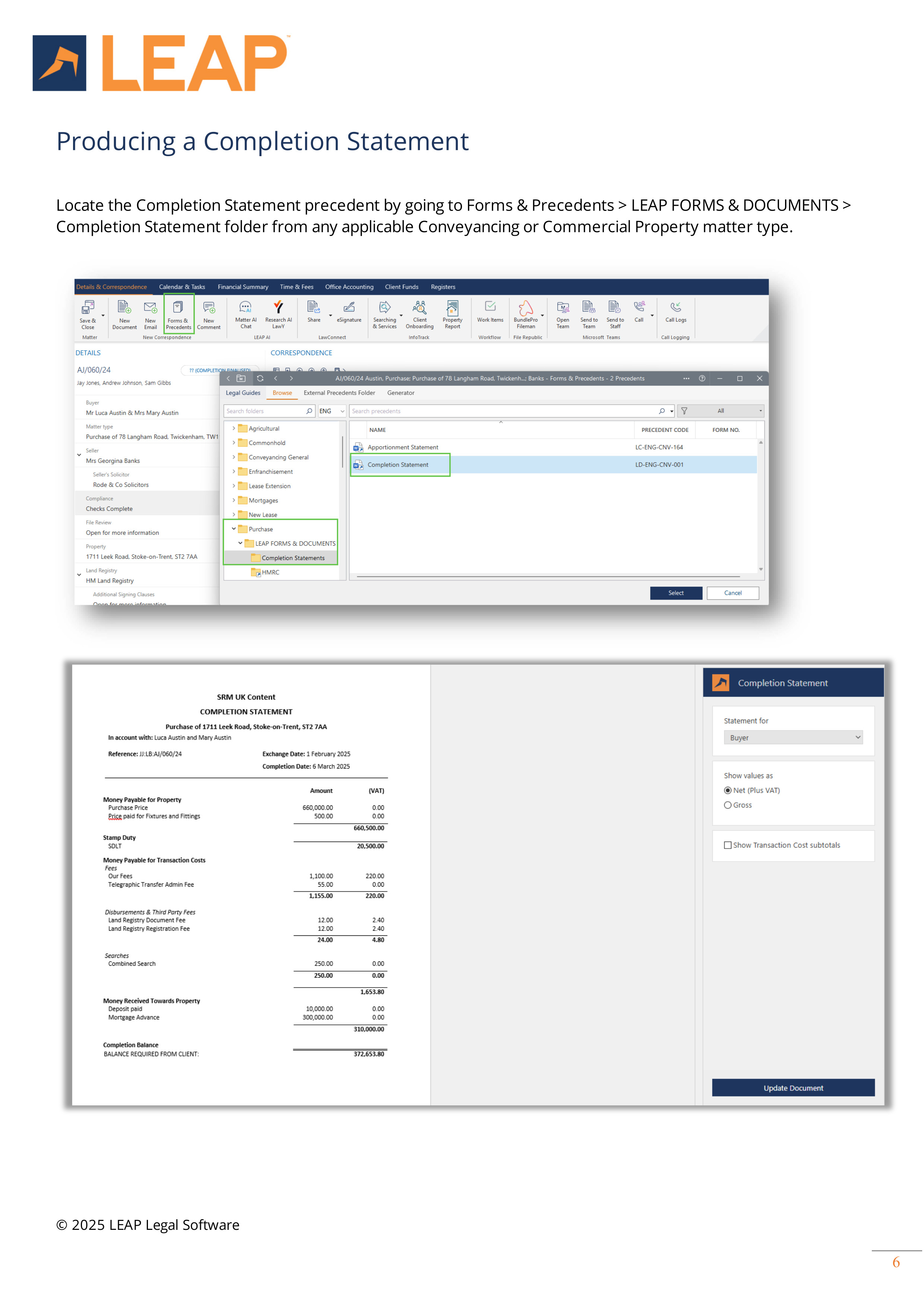Switch to the Financial Summary tab
This screenshot has height=1307, width=924.
click(x=243, y=287)
